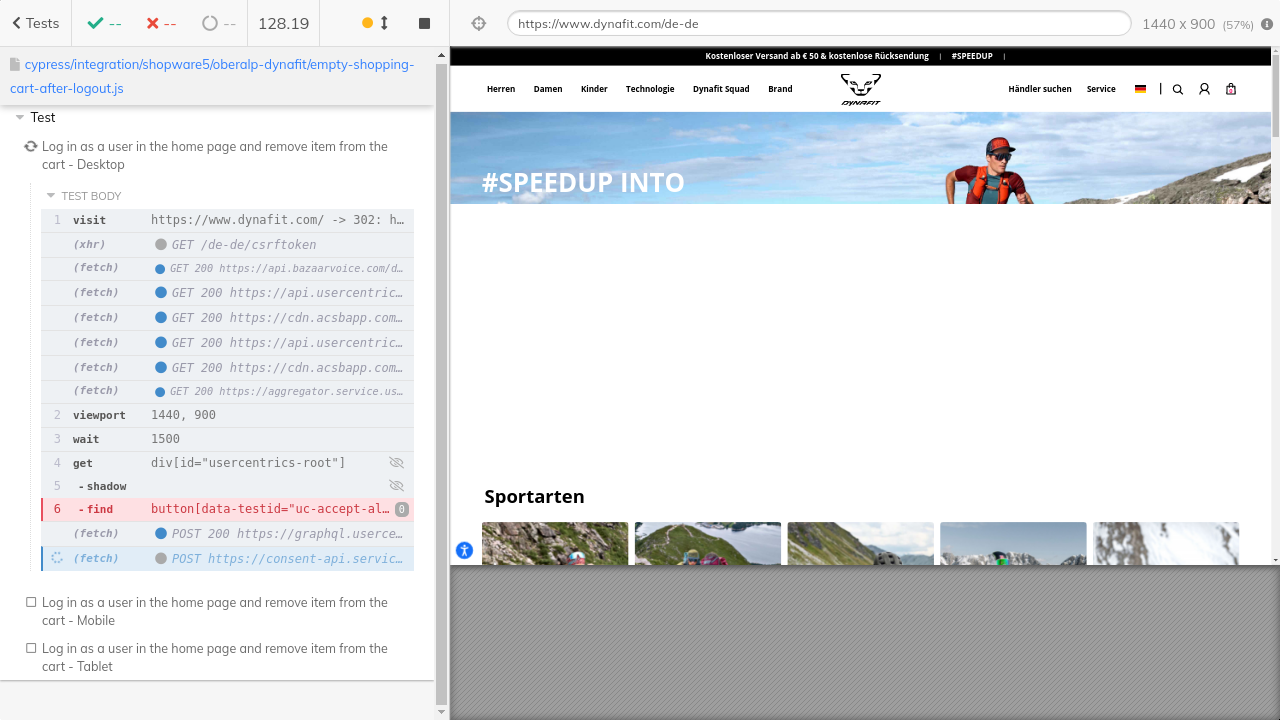This screenshot has width=1280, height=720.
Task: Stop the running Cypress test
Action: coord(424,23)
